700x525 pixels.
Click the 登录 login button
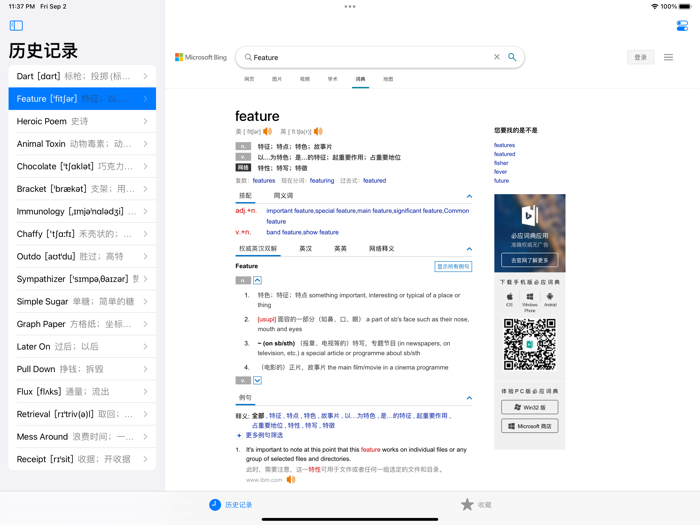click(641, 57)
